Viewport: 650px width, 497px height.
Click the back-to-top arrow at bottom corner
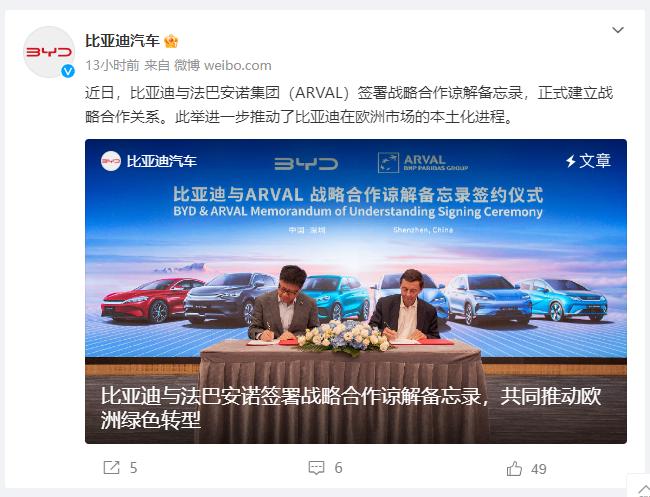coord(644,489)
